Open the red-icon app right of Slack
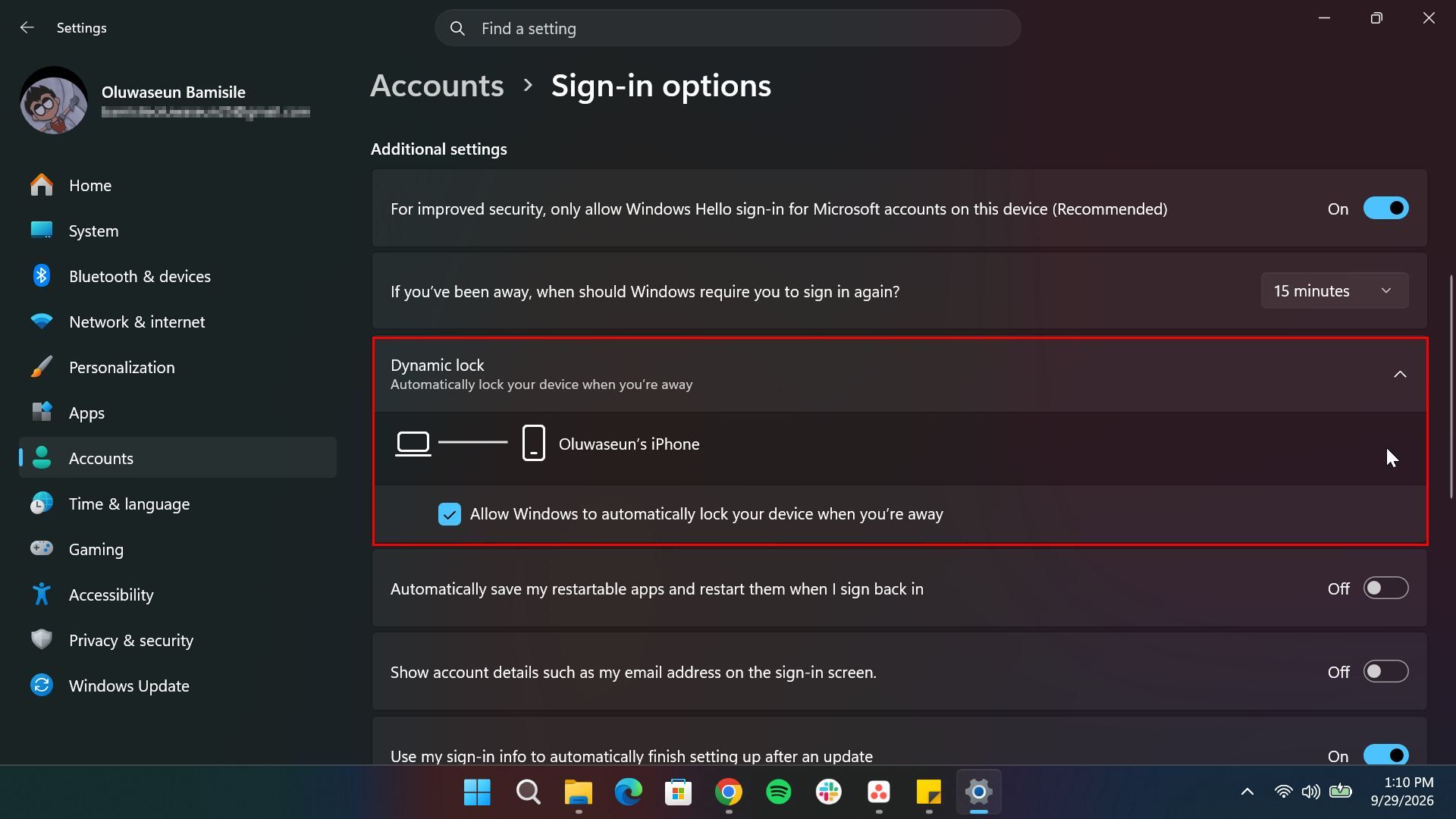Viewport: 1456px width, 819px height. (879, 792)
